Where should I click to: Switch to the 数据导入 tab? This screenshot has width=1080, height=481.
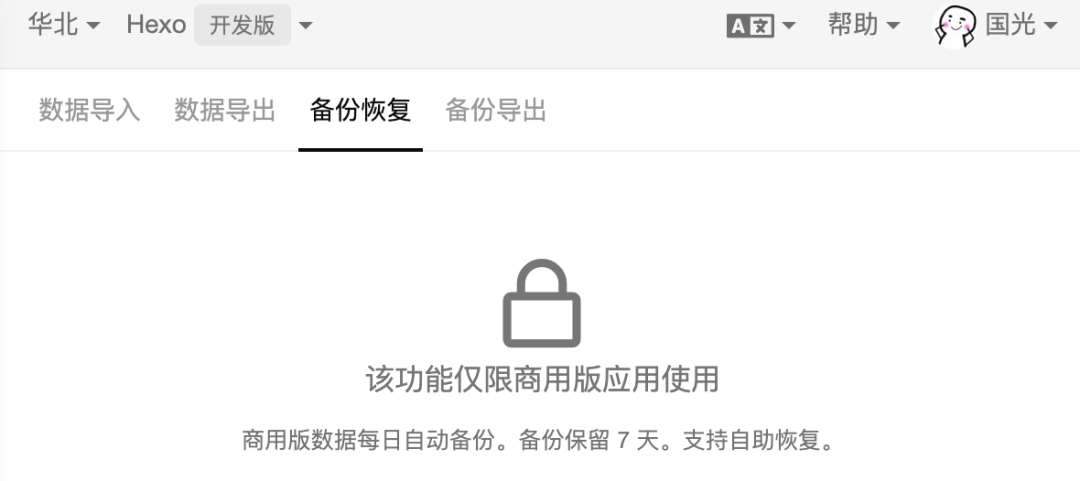[x=90, y=110]
